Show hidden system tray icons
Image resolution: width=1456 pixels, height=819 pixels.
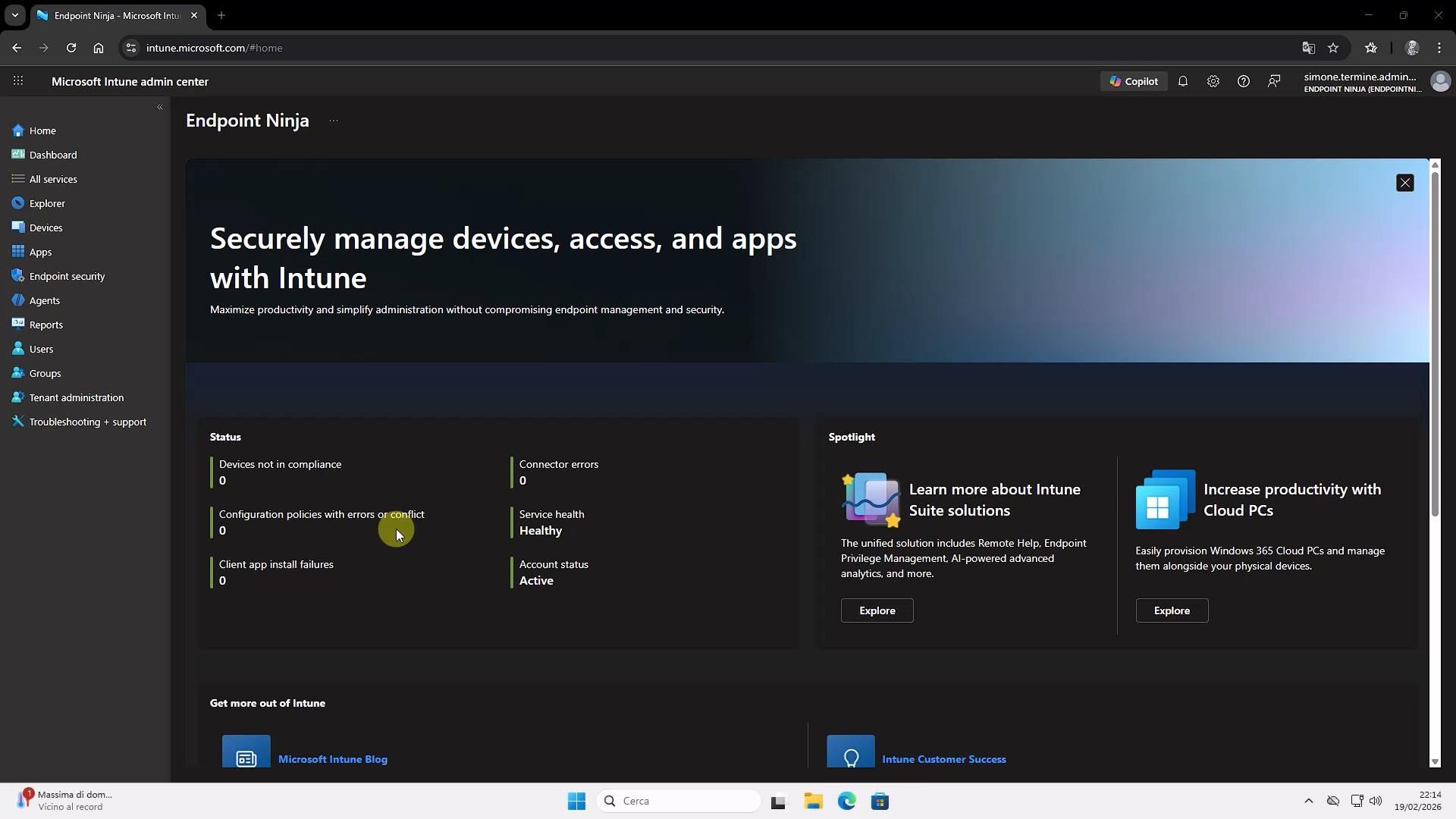1308,801
